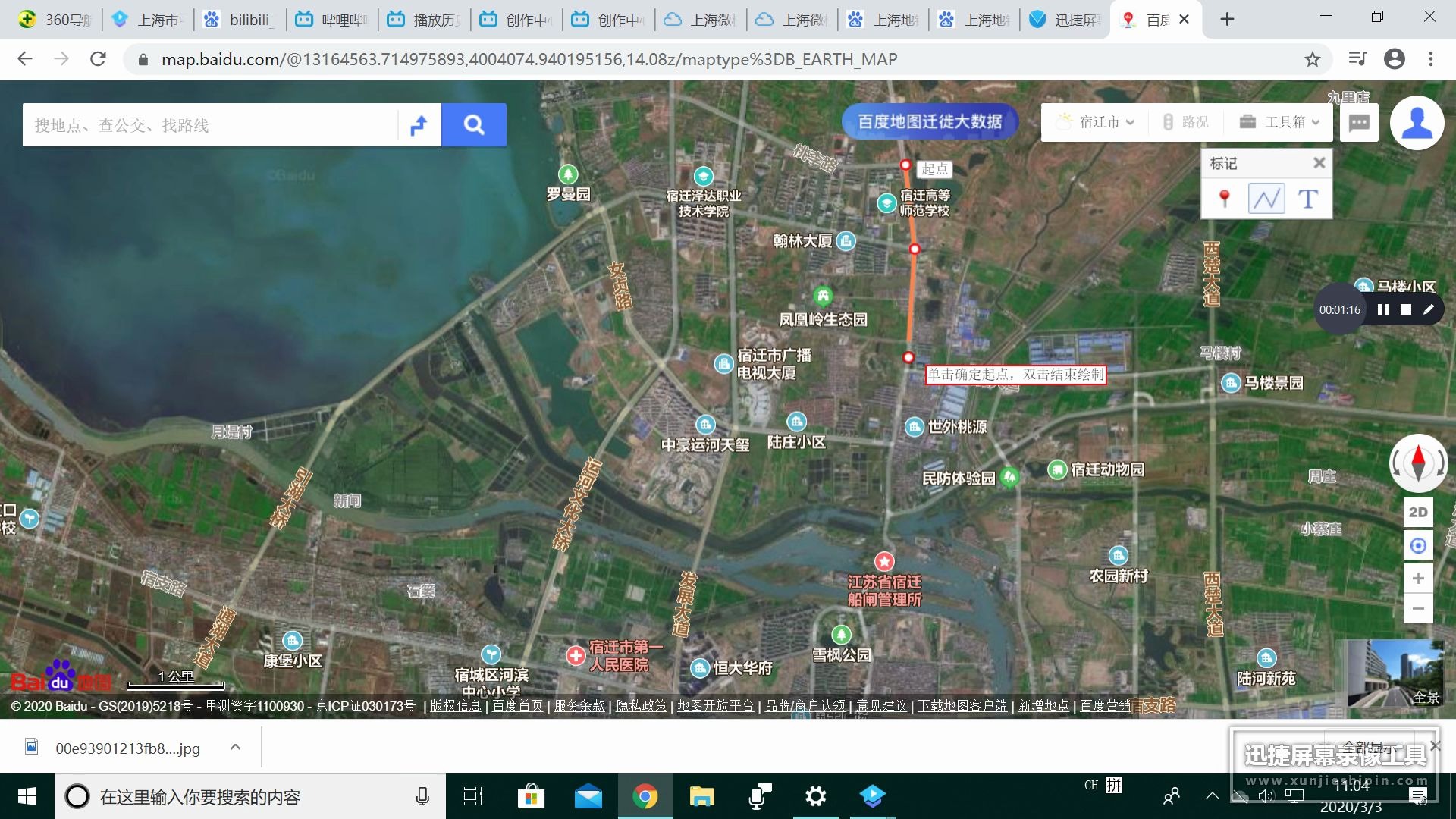Image resolution: width=1456 pixels, height=819 pixels.
Task: Click the blue map search button
Action: (x=474, y=124)
